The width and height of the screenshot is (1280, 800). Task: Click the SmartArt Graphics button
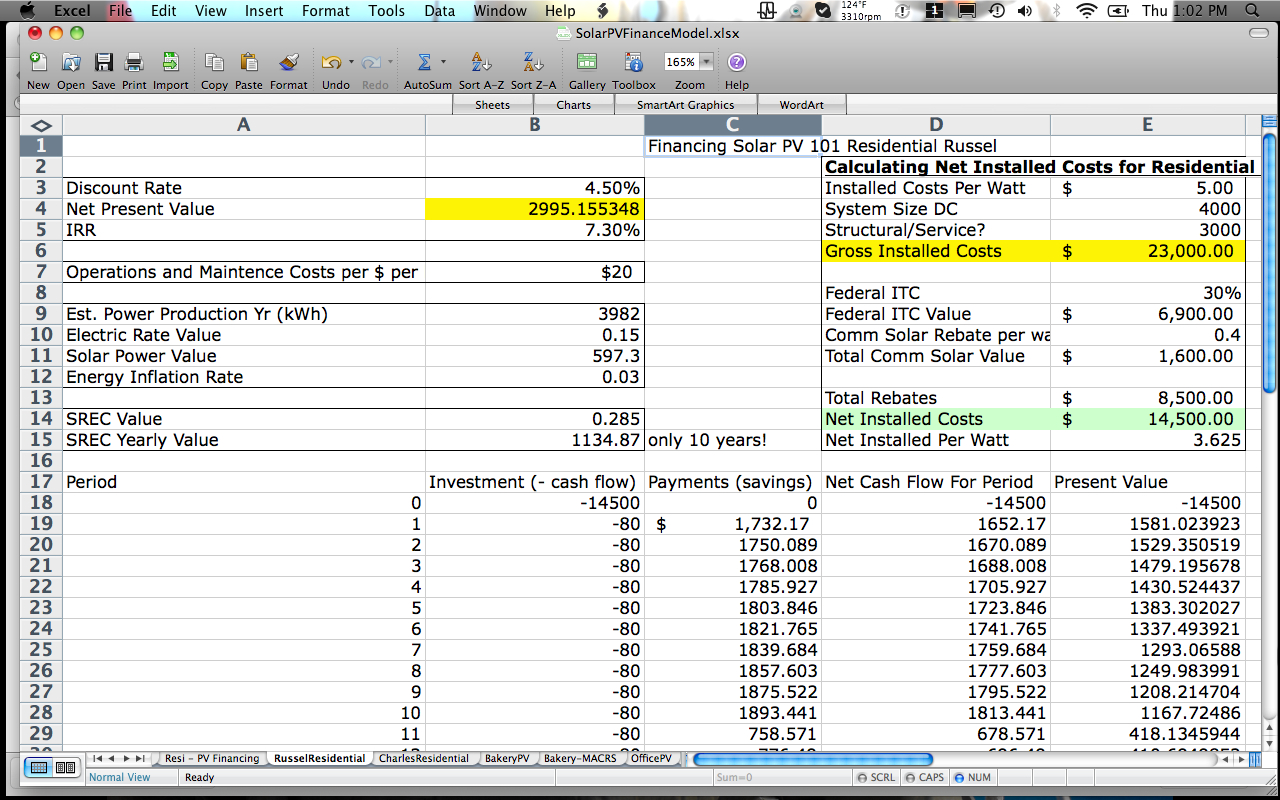(685, 105)
